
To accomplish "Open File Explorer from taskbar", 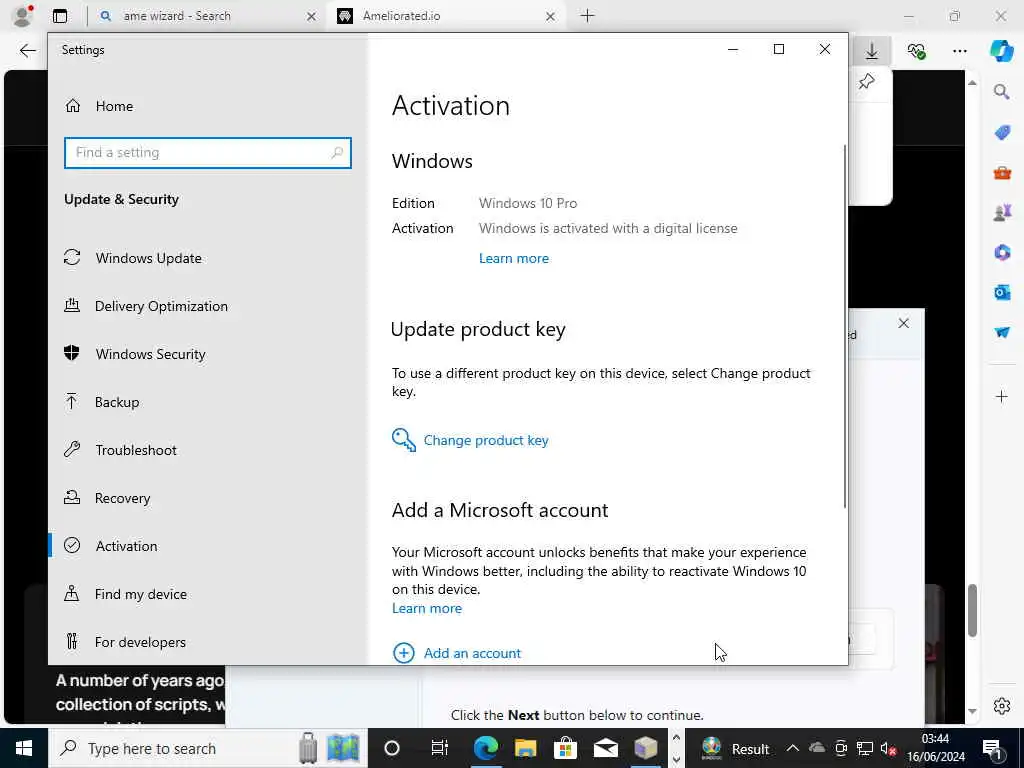I will click(x=526, y=748).
